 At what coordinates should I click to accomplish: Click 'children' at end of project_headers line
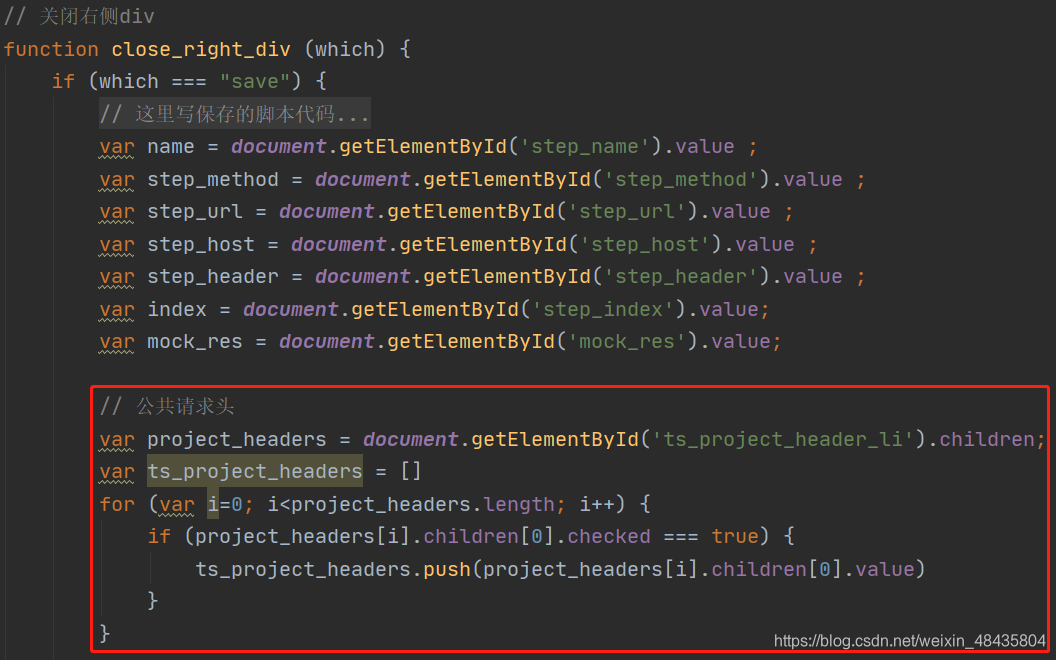pos(987,440)
